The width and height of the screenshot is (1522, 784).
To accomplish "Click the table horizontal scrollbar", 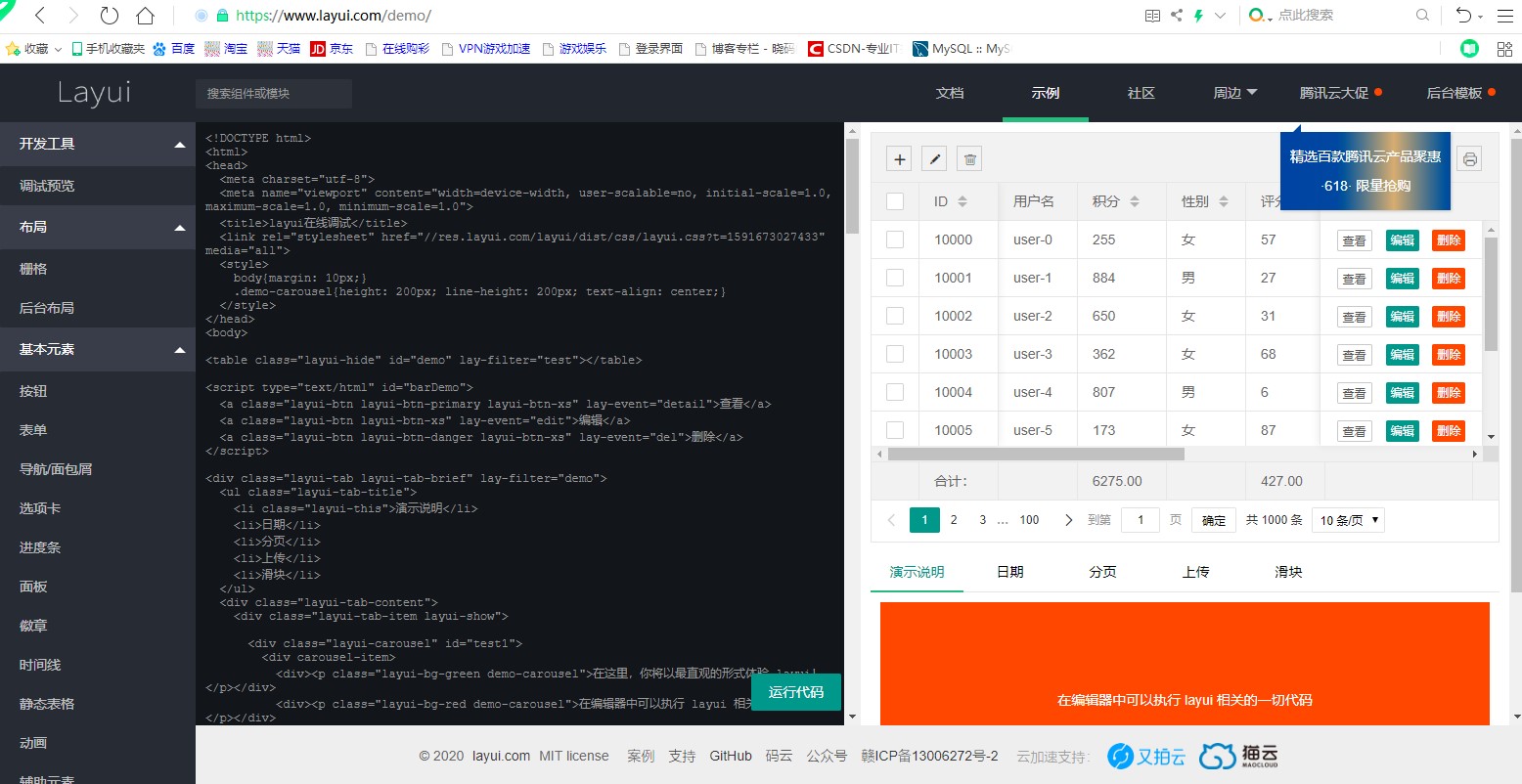I will 1036,454.
